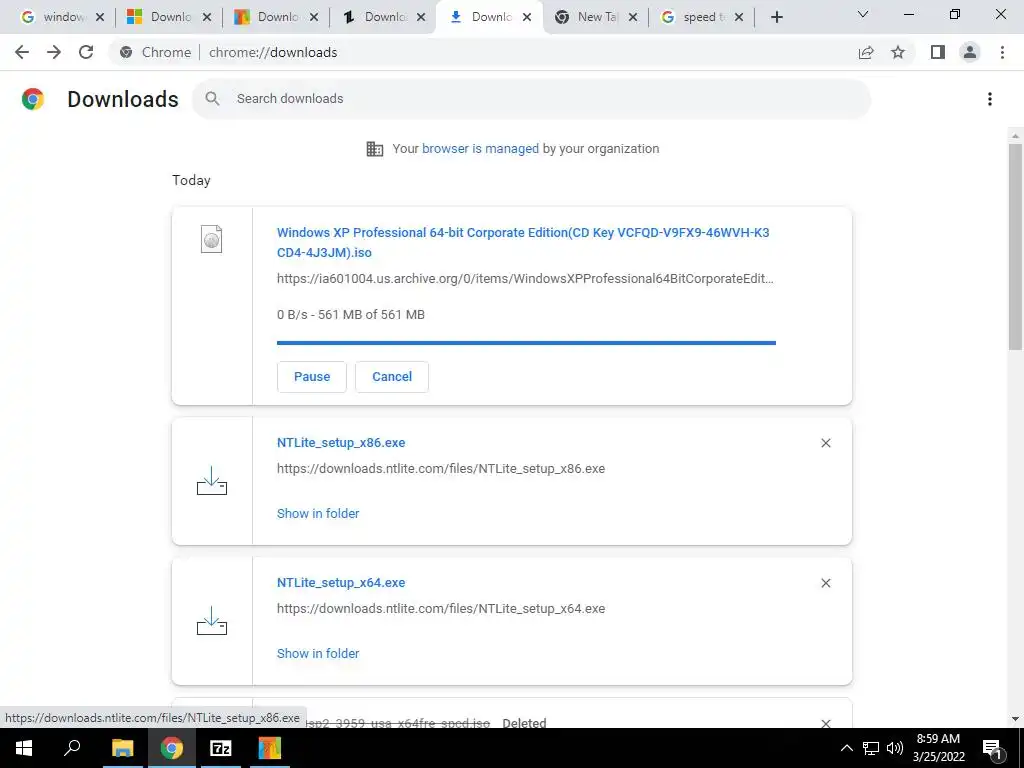Remove the deleted ISO entry from list
1024x768 pixels.
[825, 723]
